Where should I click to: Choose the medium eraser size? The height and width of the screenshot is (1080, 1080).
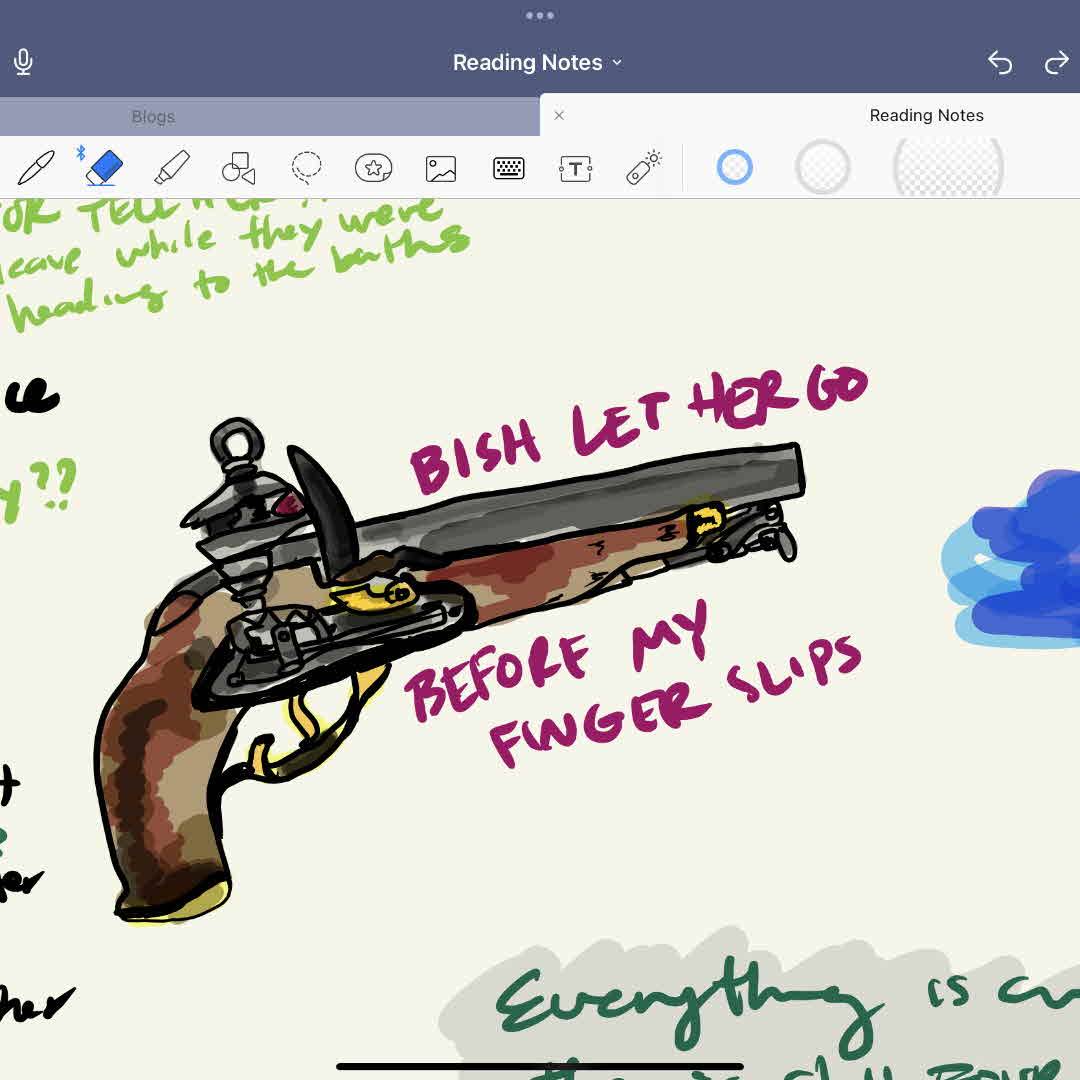(x=822, y=167)
